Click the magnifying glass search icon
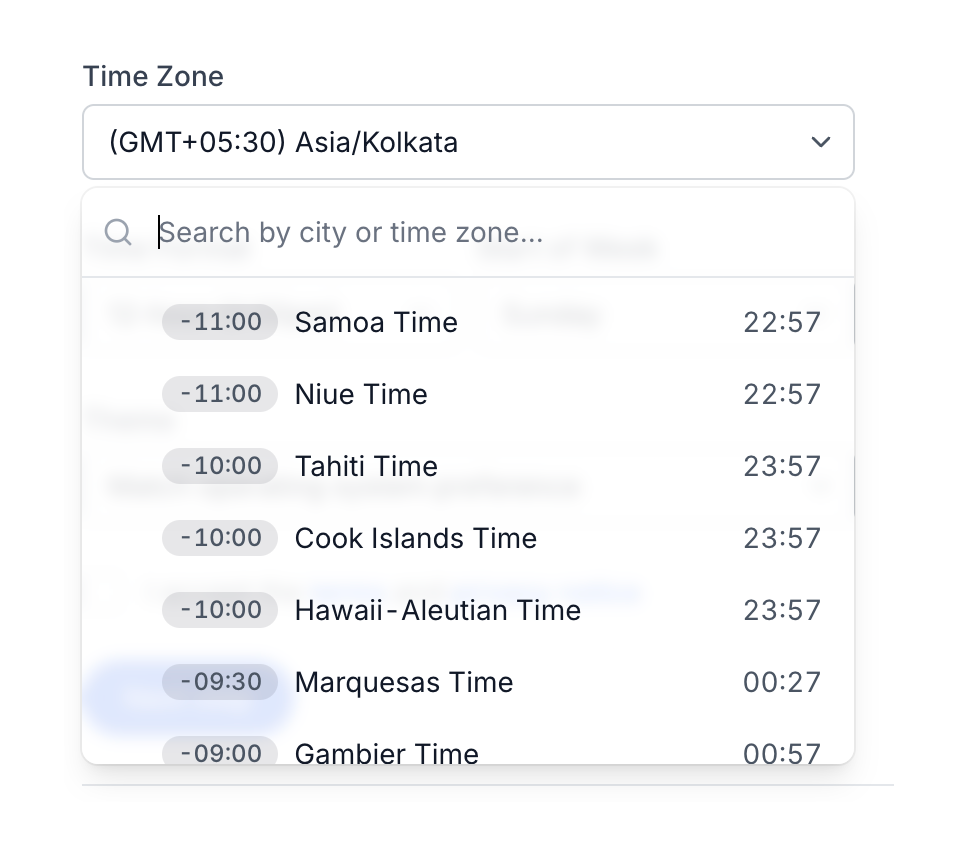The width and height of the screenshot is (958, 866). tap(118, 232)
